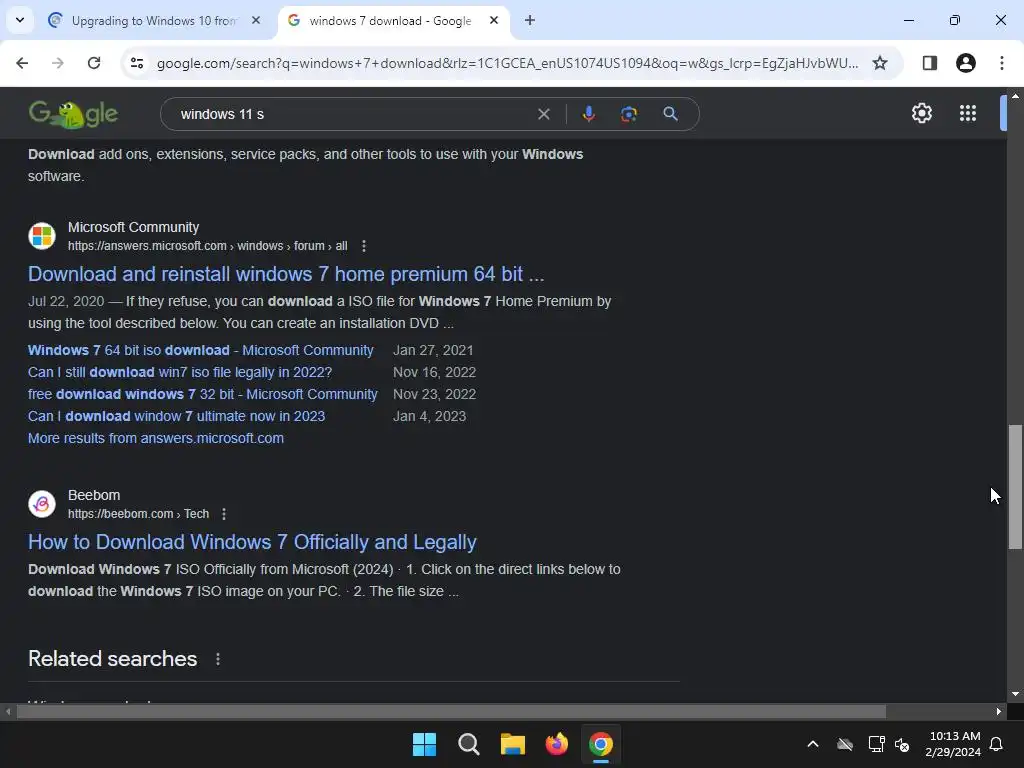
Task: Go back using the browser back arrow
Action: pyautogui.click(x=22, y=63)
